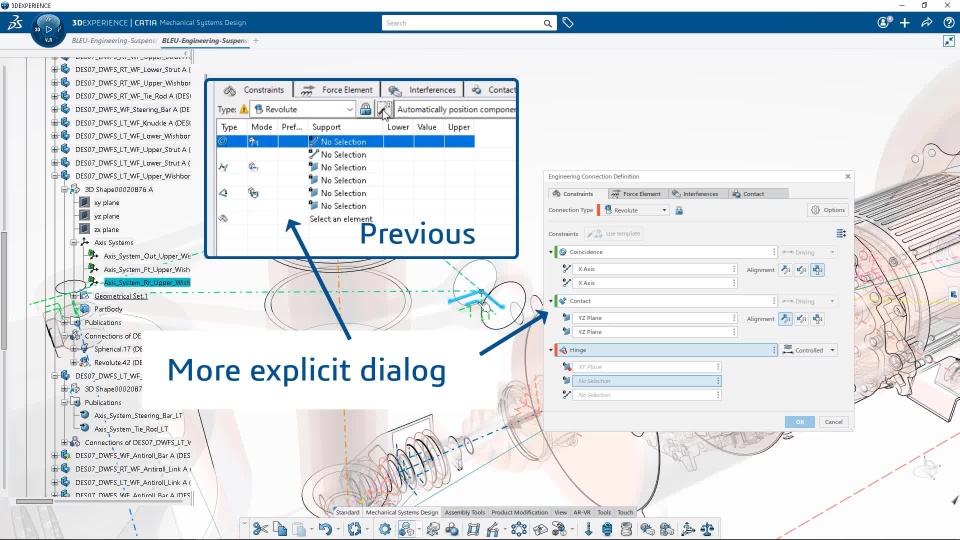This screenshot has height=540, width=960.
Task: Open the 3DEXPERIENCE compass
Action: 48,29
